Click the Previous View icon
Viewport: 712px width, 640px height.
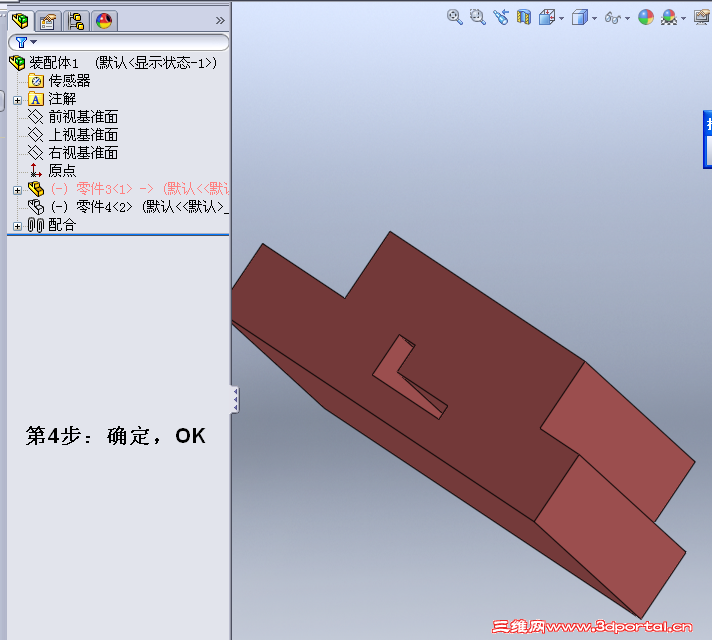(501, 17)
